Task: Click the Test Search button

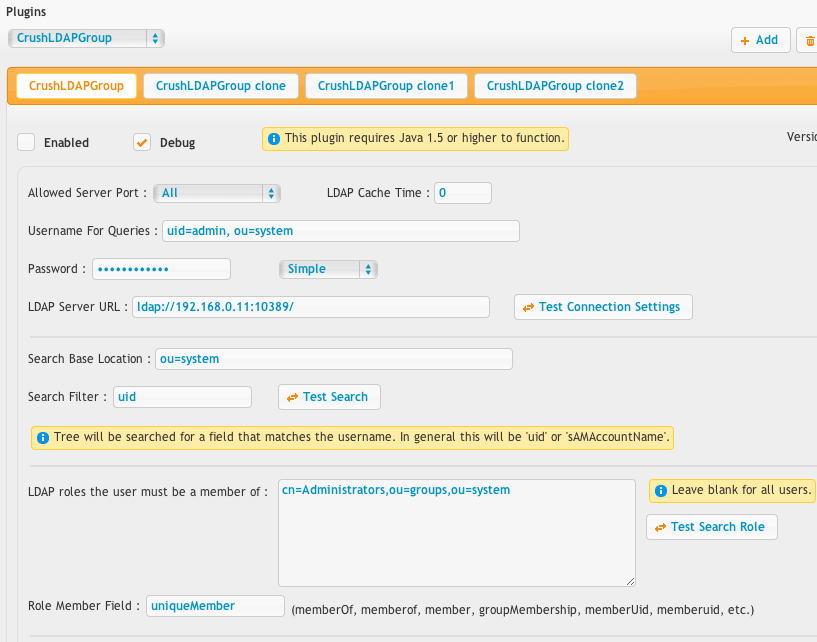Action: (329, 397)
